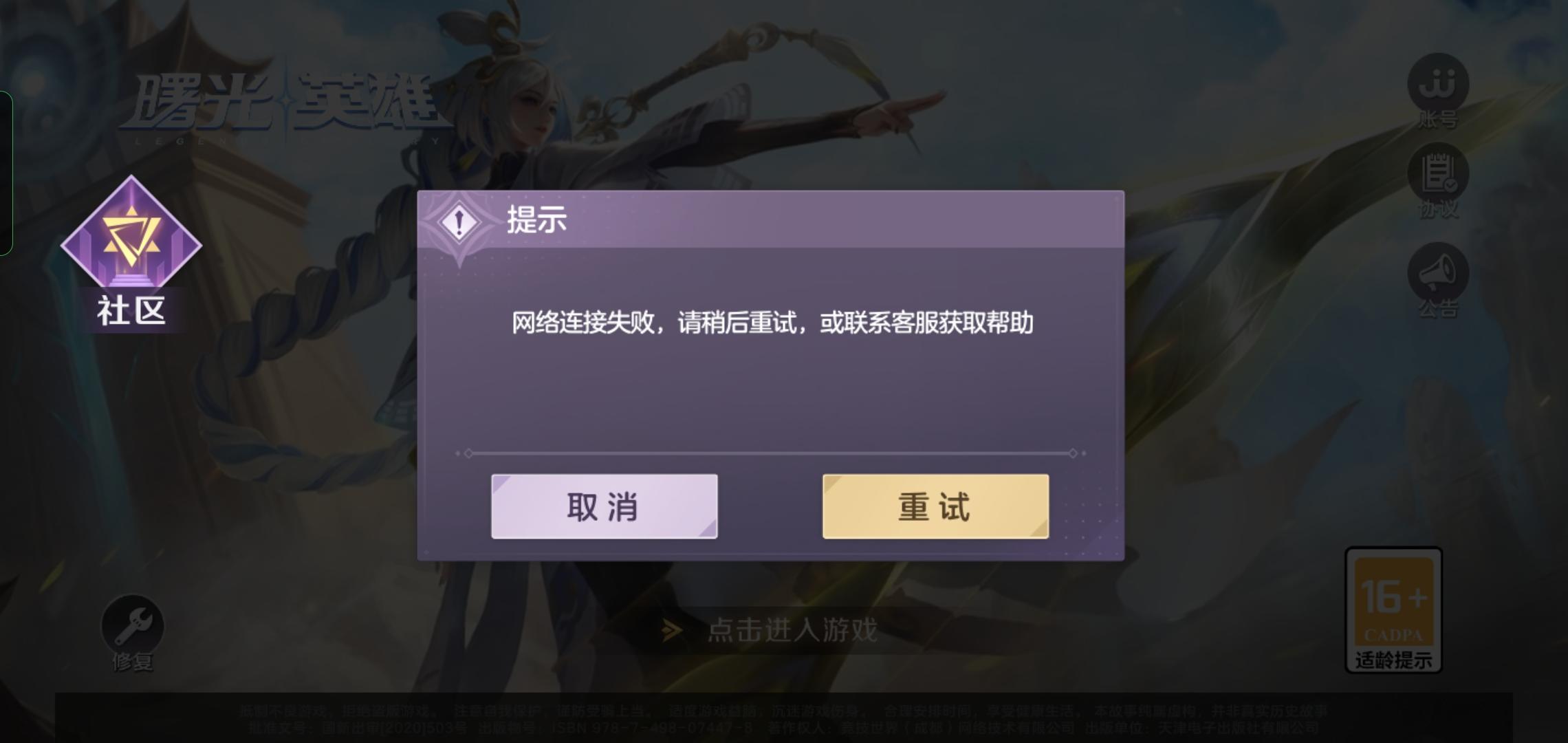This screenshot has height=743, width=1568.
Task: Click 点击进入游戏 to enter the game
Action: [792, 630]
